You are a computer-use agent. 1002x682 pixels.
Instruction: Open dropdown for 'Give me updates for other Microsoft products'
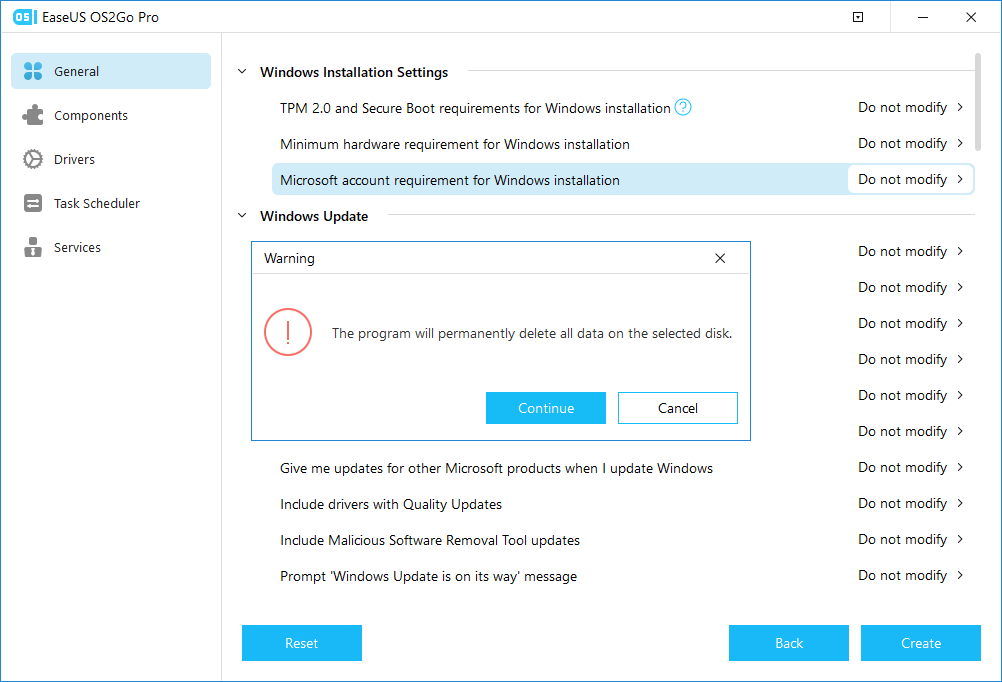tap(910, 467)
